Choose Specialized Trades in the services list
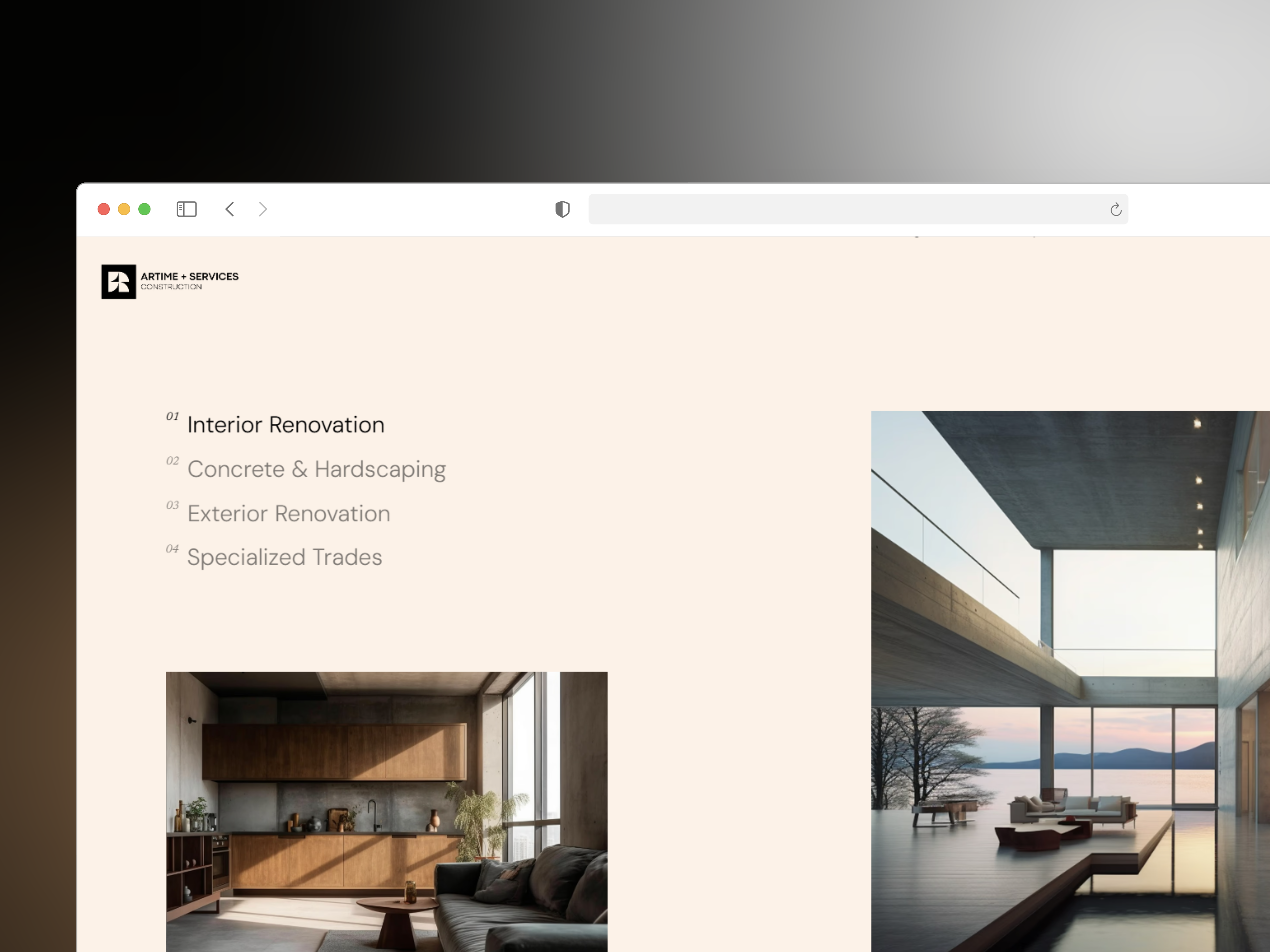1270x952 pixels. tap(284, 557)
